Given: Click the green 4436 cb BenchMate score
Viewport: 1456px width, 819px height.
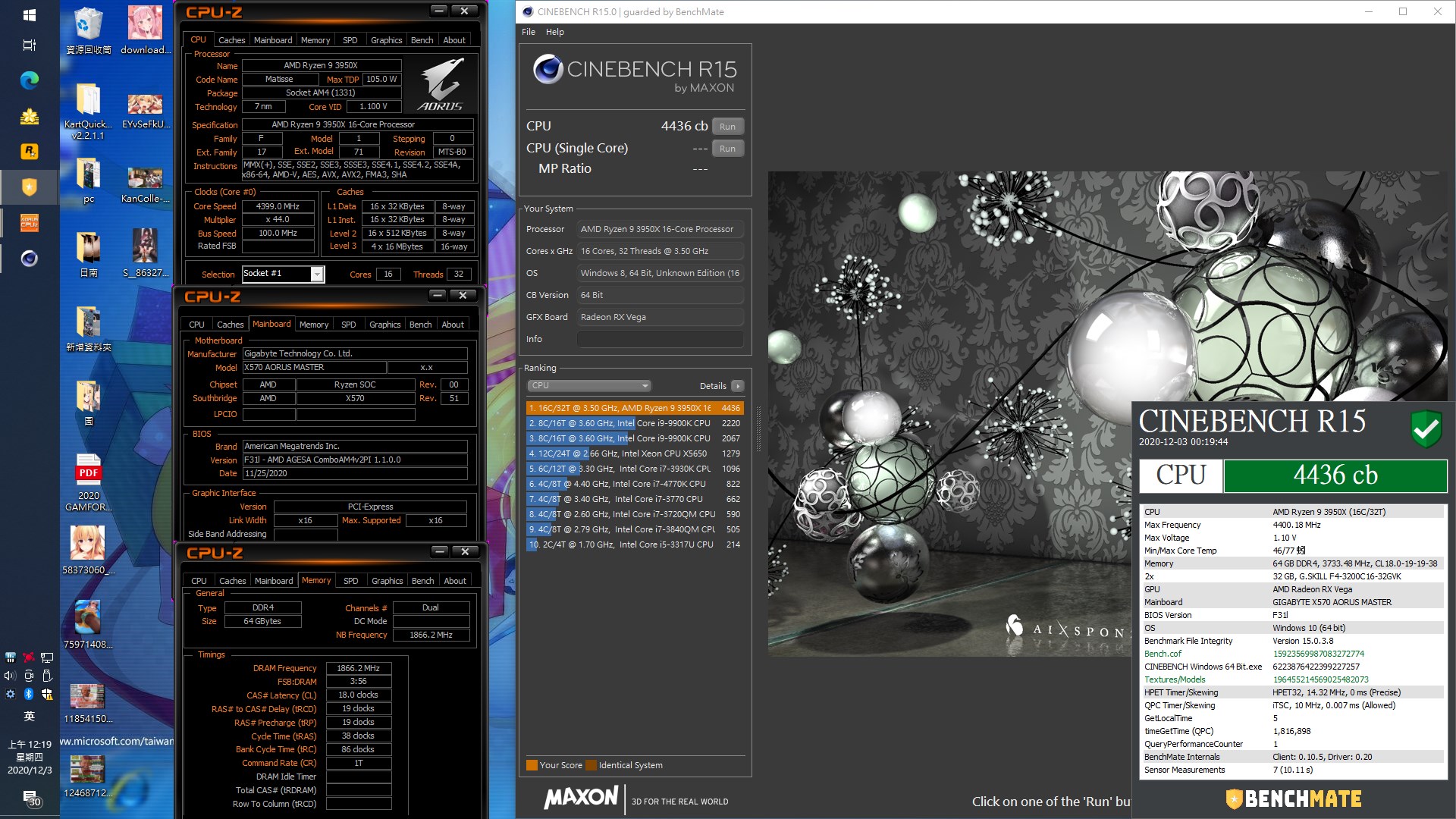Looking at the screenshot, I should click(1335, 475).
